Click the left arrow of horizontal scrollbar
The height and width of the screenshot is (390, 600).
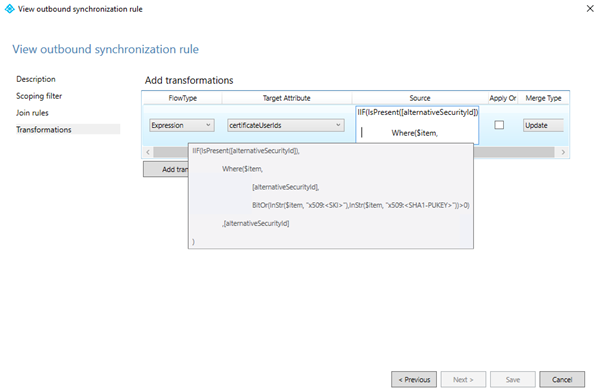(148, 152)
